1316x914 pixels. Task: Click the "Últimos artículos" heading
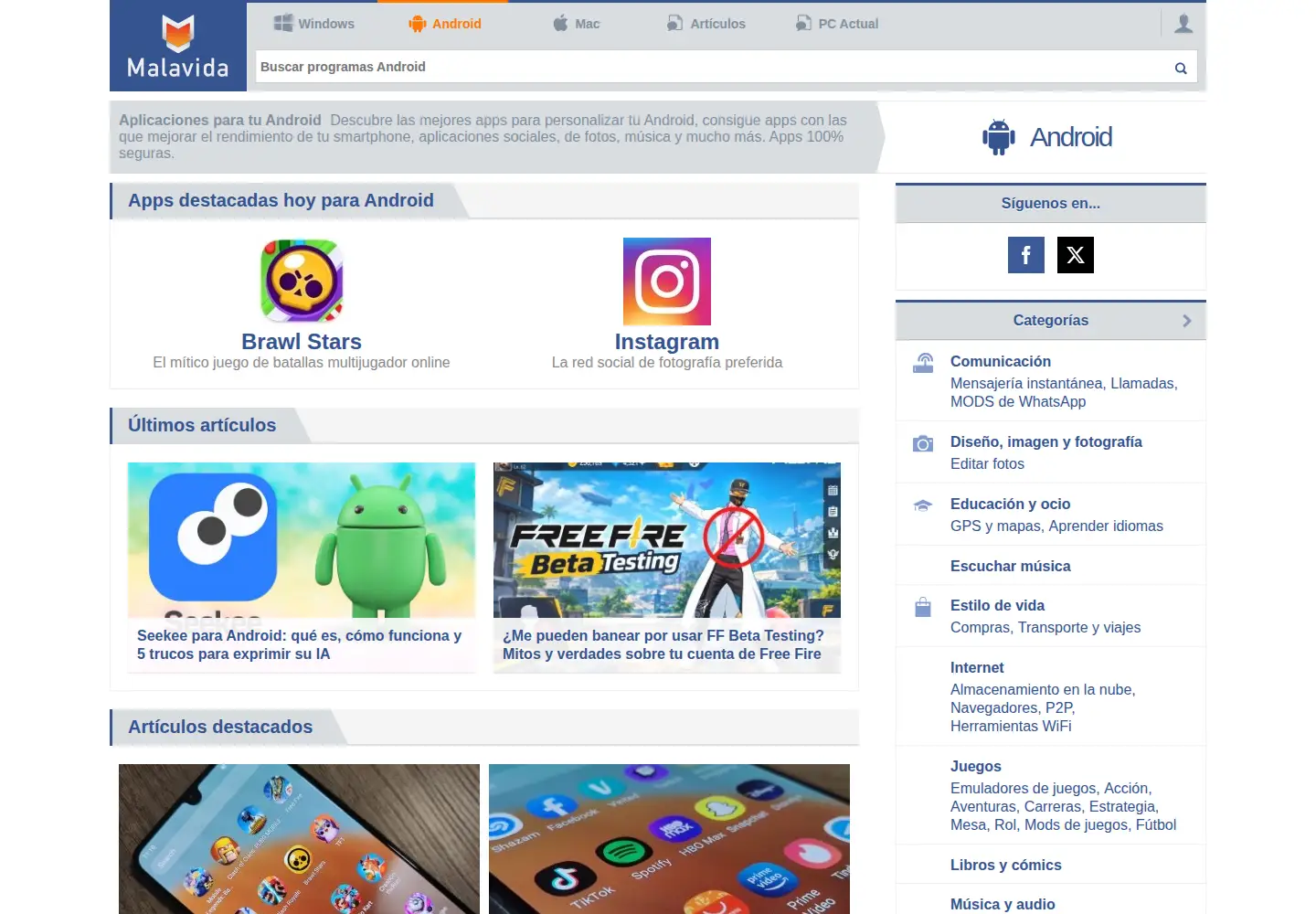(x=202, y=426)
